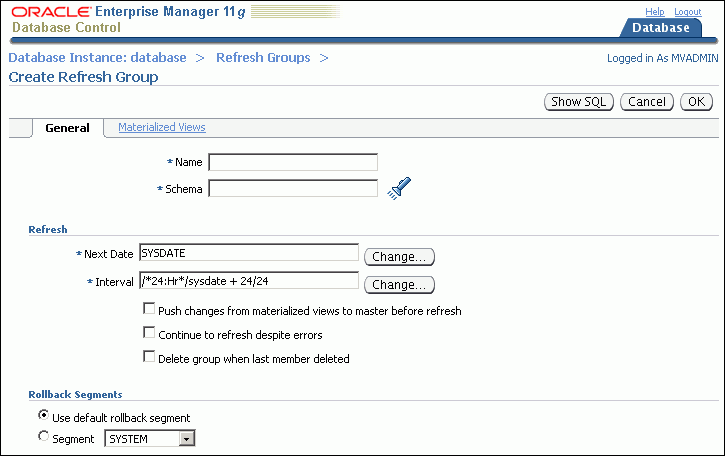
Task: Open the SYSTEM segment dropdown
Action: click(150, 438)
